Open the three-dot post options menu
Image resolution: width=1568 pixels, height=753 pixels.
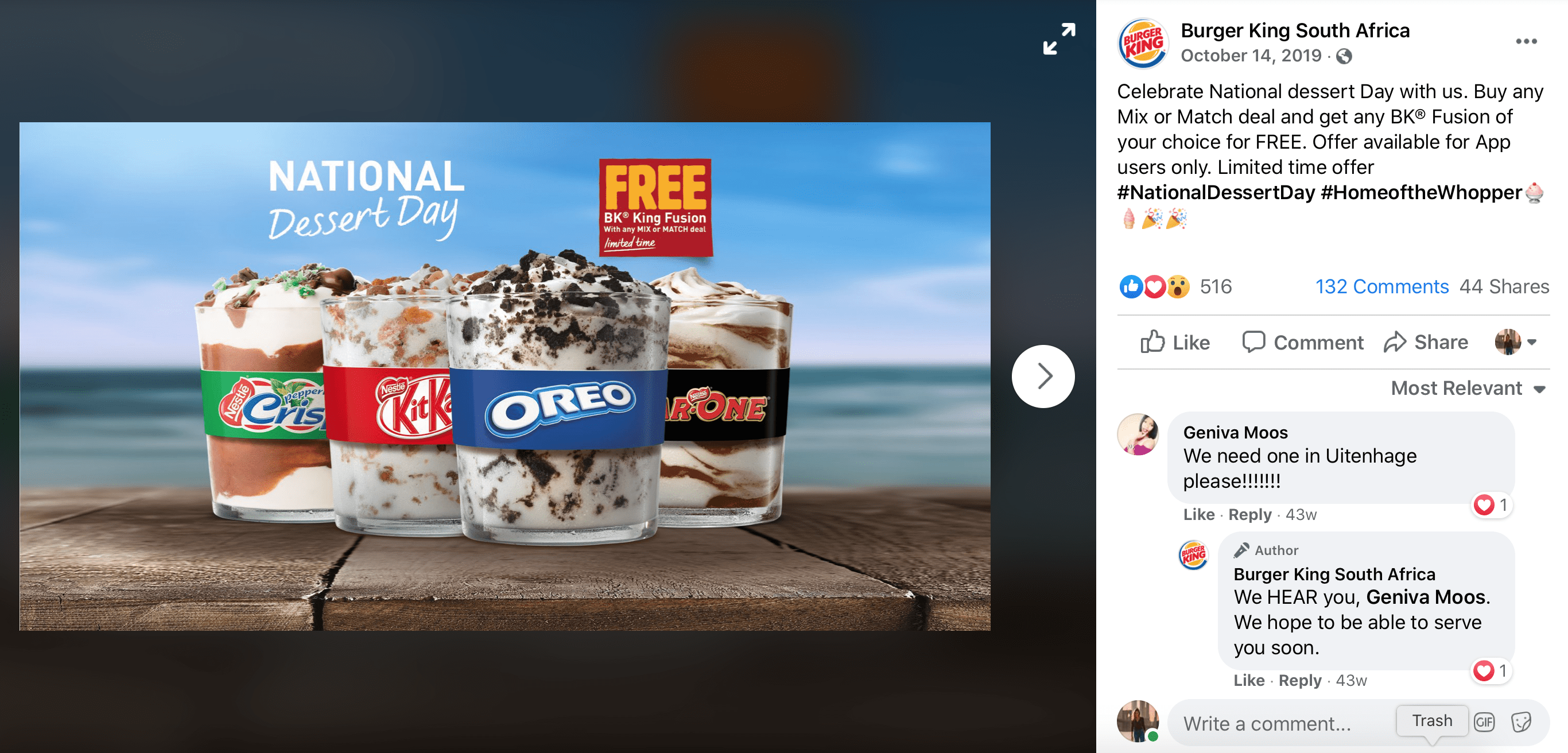point(1526,41)
